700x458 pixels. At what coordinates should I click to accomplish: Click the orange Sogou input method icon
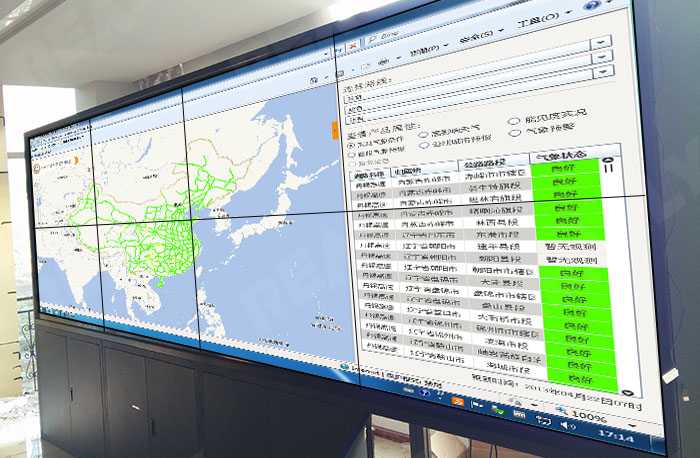[x=457, y=402]
